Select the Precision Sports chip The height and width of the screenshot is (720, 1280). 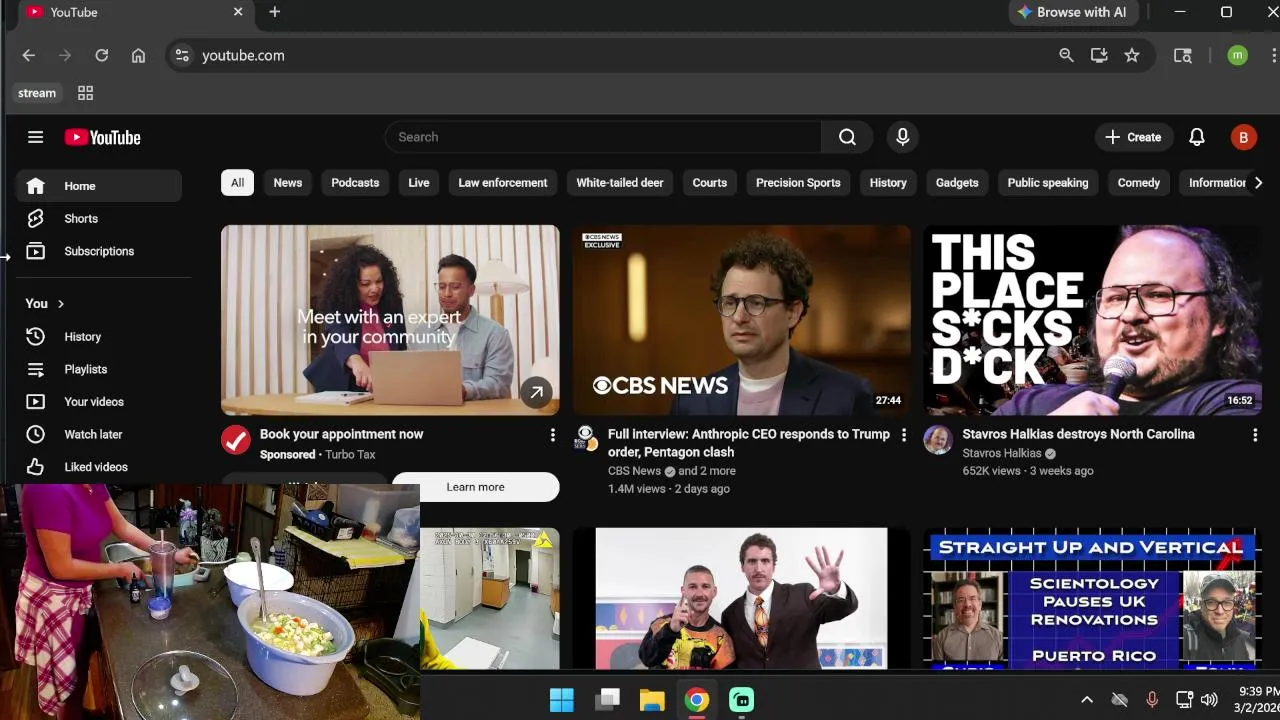coord(798,183)
